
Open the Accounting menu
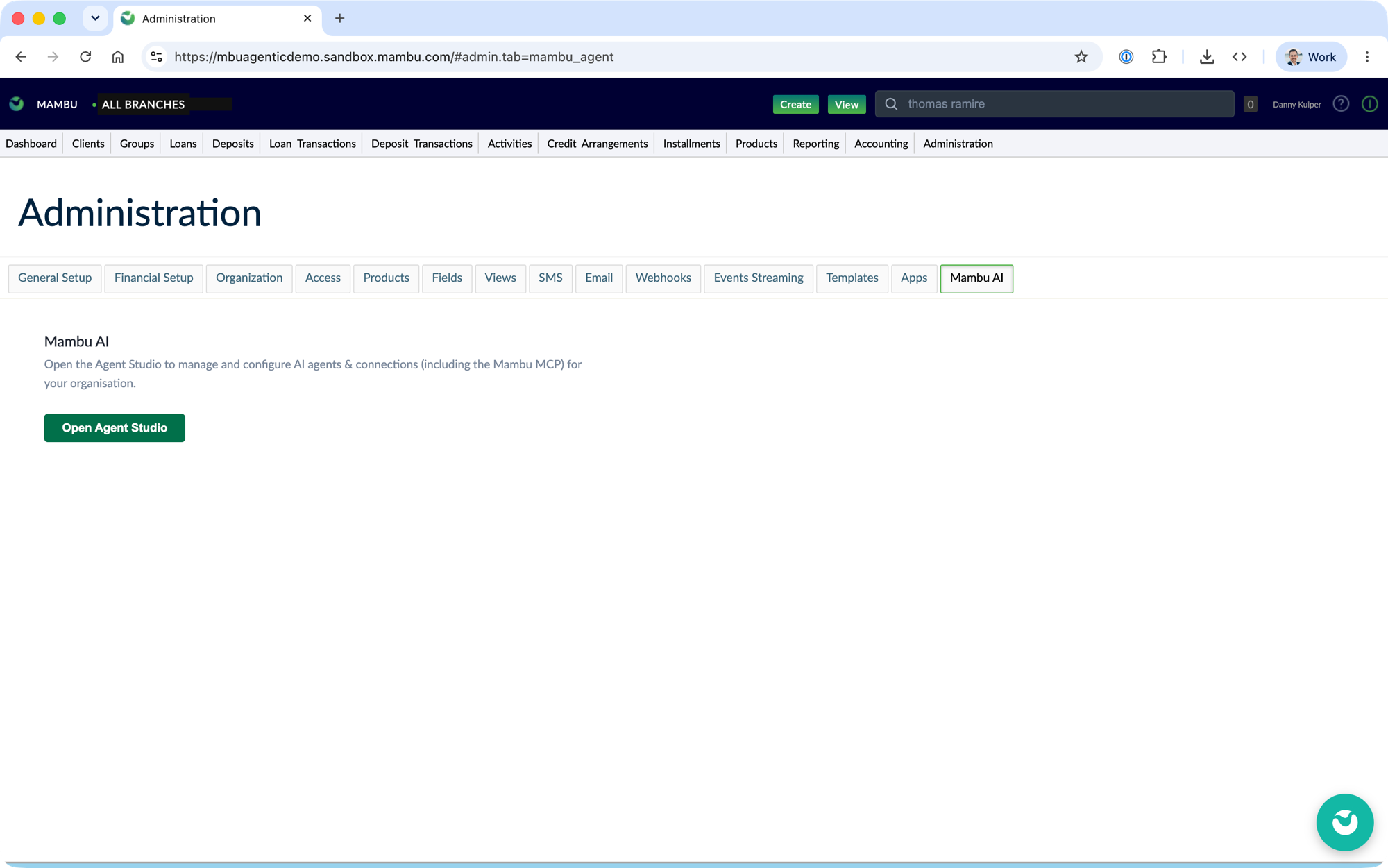point(881,144)
